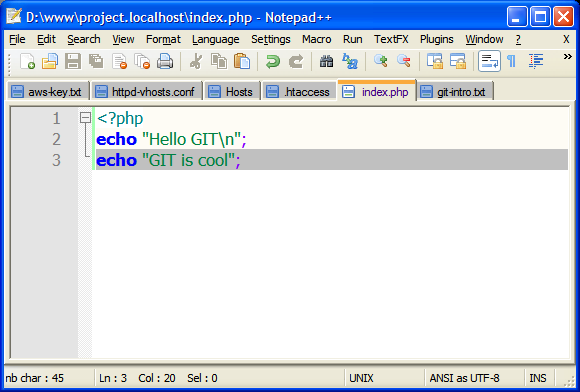The height and width of the screenshot is (392, 580).
Task: Open the Edit menu
Action: pos(46,39)
